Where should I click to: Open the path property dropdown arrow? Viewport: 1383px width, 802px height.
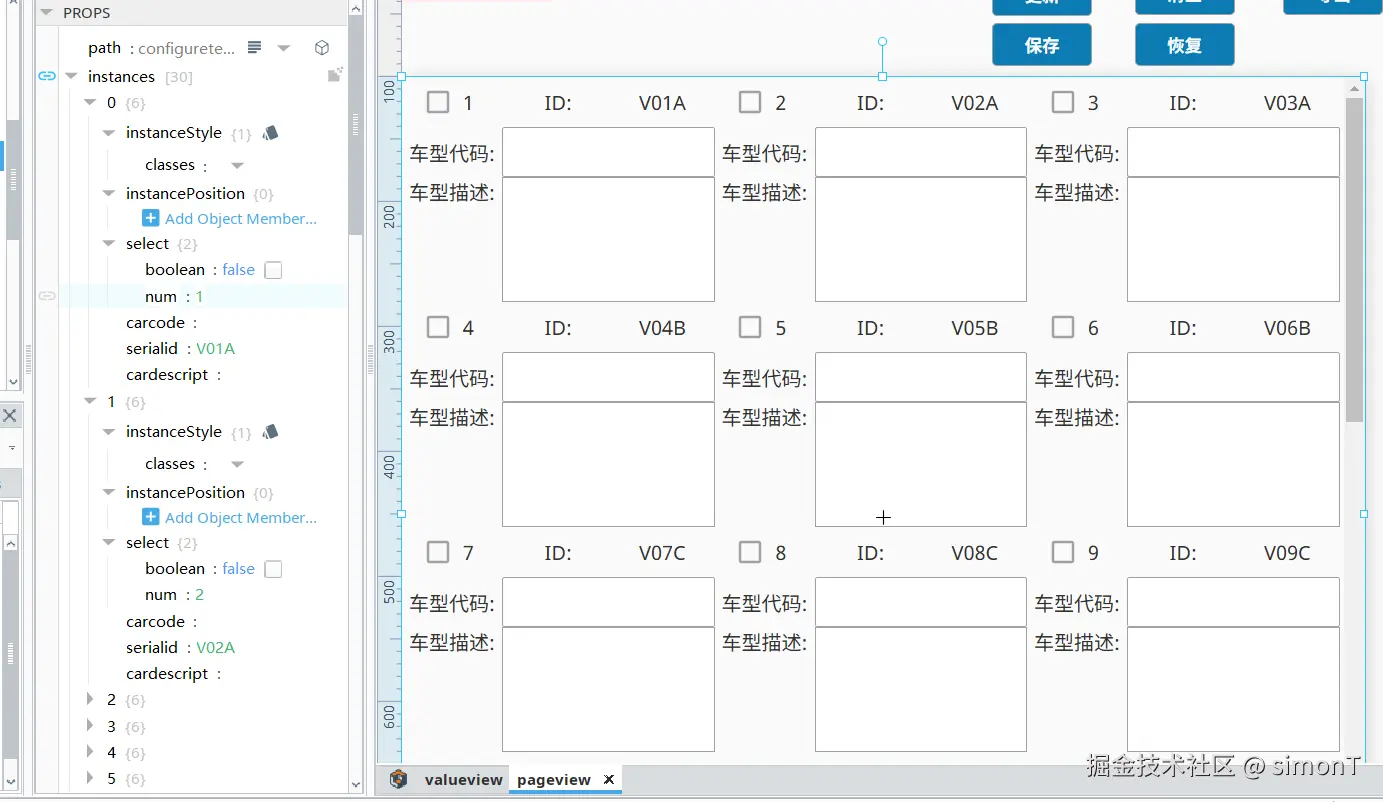(x=284, y=48)
